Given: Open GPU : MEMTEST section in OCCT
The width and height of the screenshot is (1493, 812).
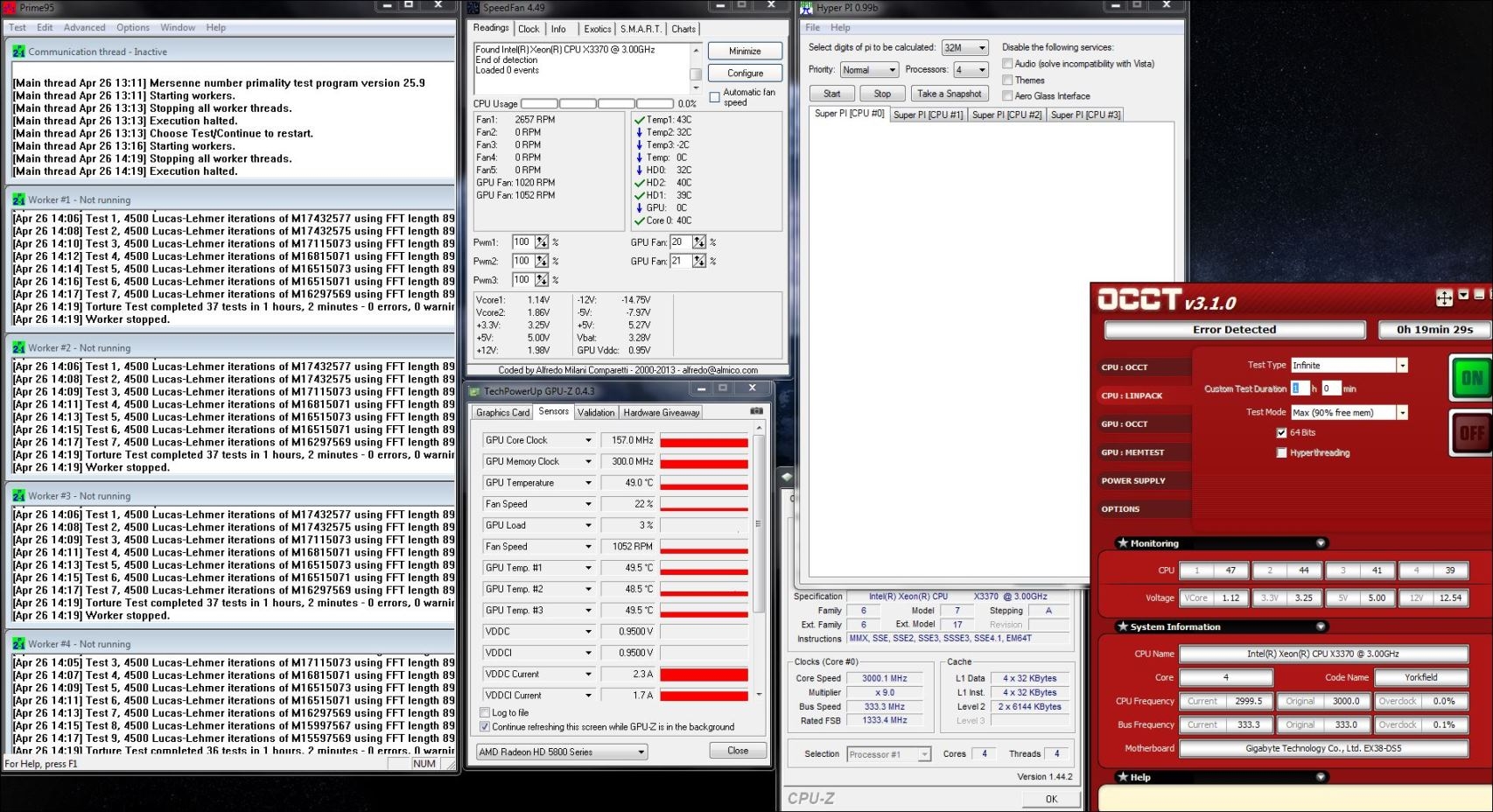Looking at the screenshot, I should [x=1132, y=452].
